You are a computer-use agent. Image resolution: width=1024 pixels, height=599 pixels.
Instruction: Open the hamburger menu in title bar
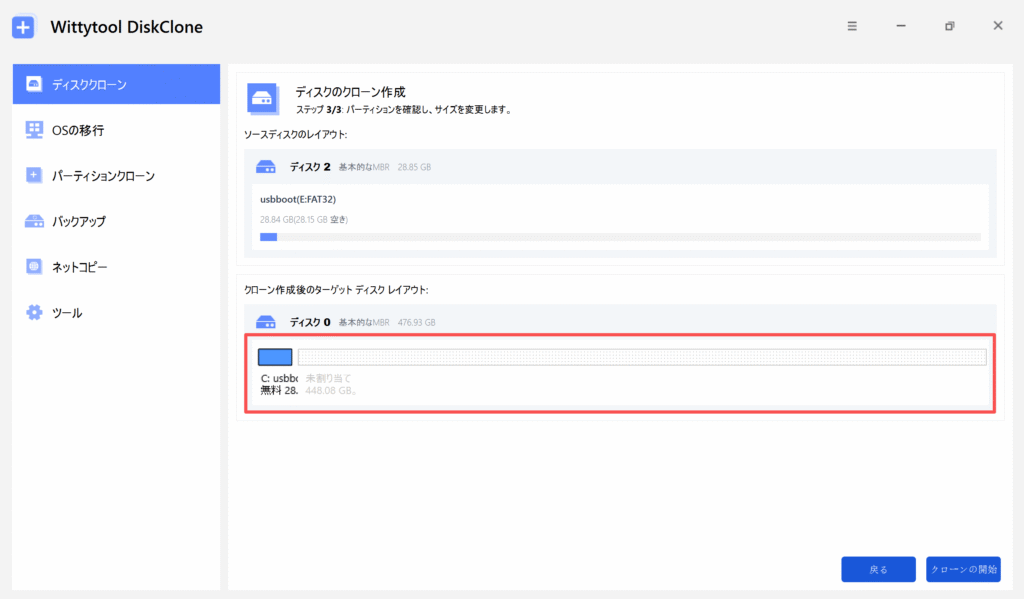pos(852,26)
